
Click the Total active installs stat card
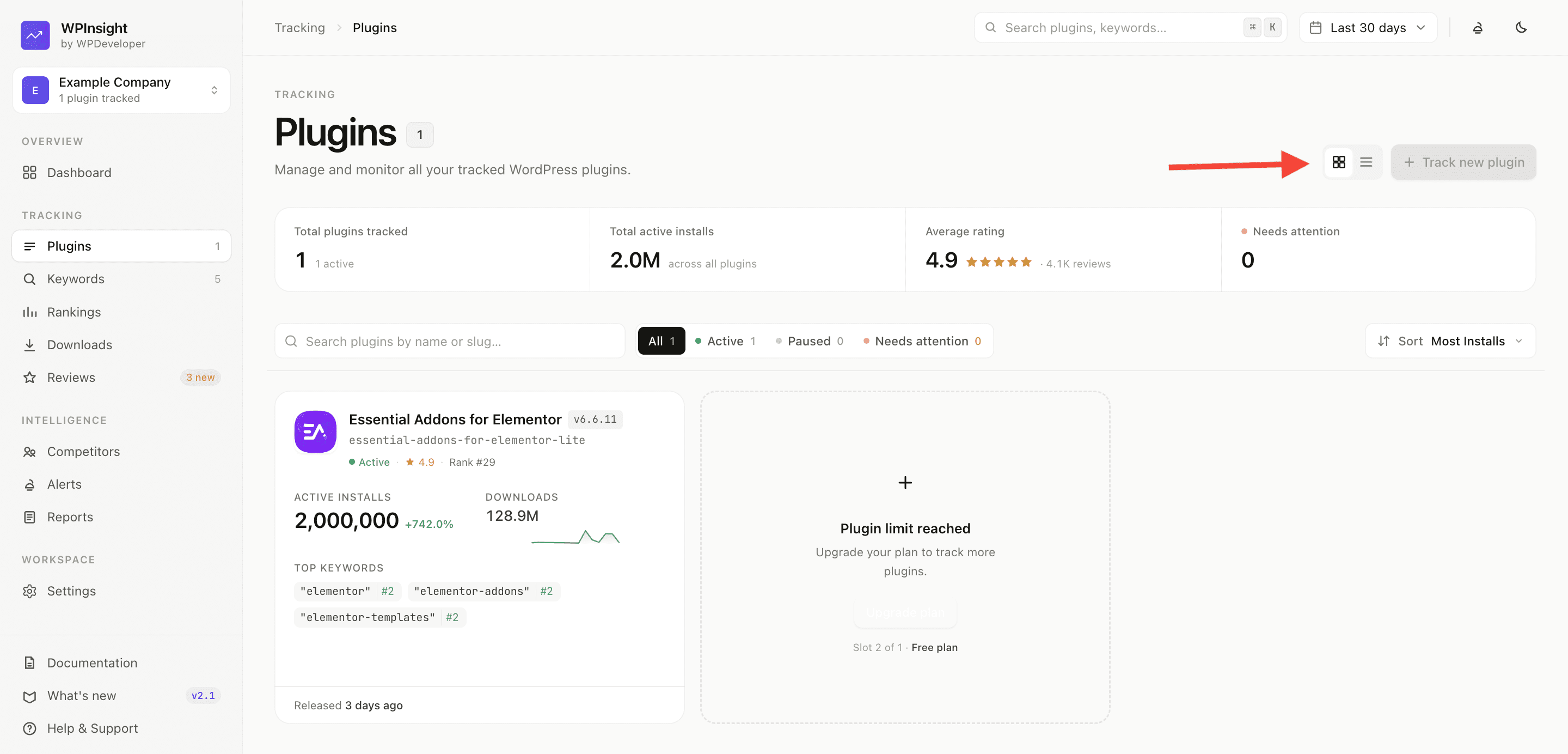[748, 250]
